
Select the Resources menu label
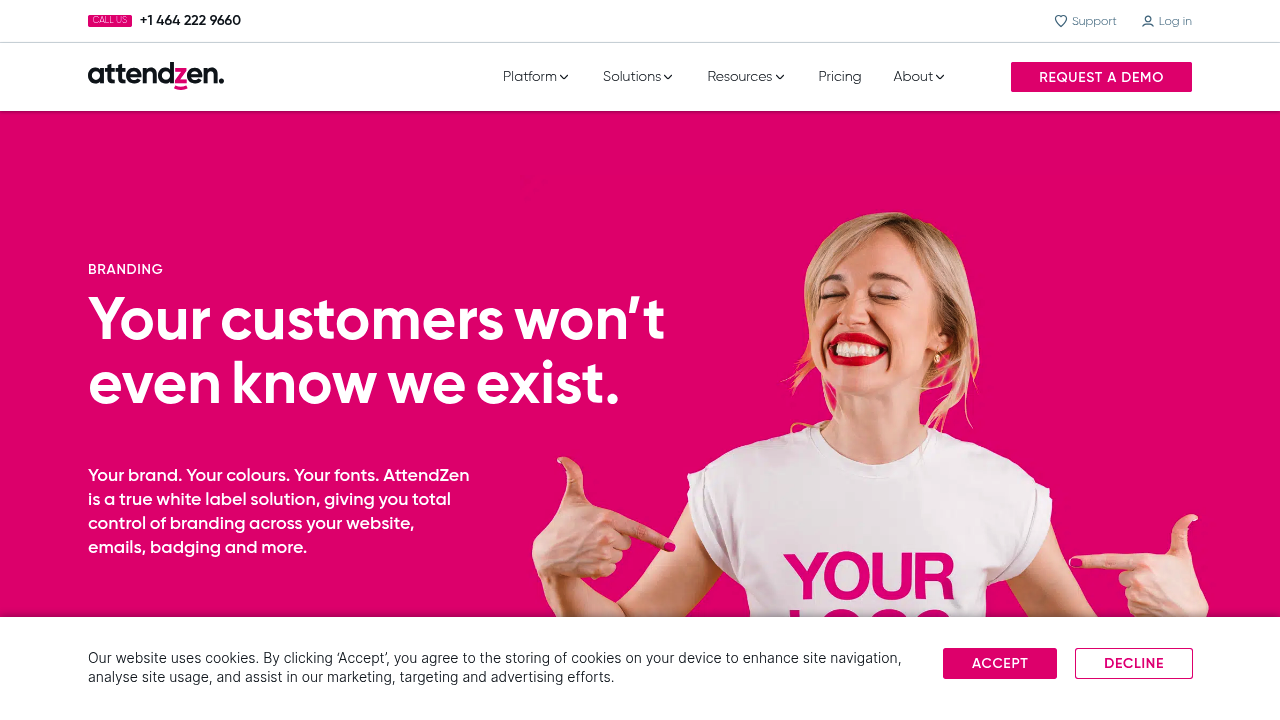740,77
